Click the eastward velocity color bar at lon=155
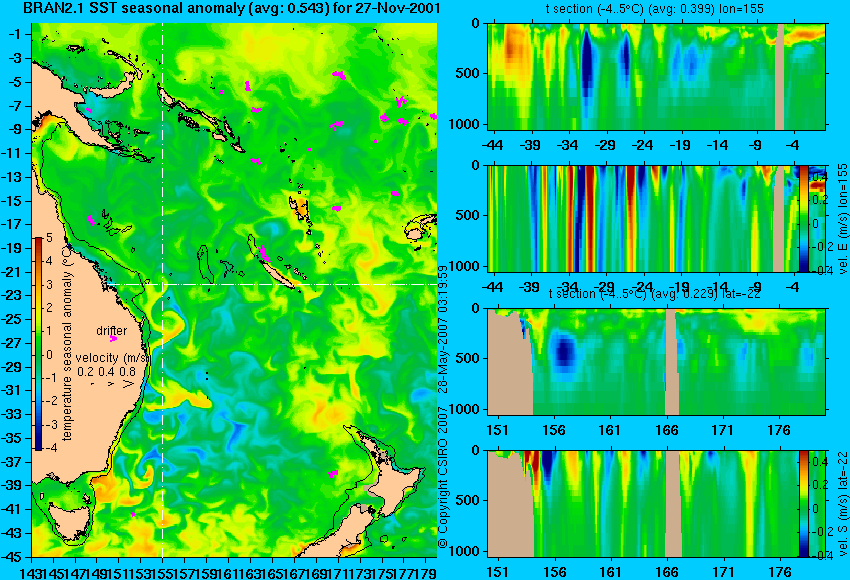The height and width of the screenshot is (580, 850). click(804, 218)
